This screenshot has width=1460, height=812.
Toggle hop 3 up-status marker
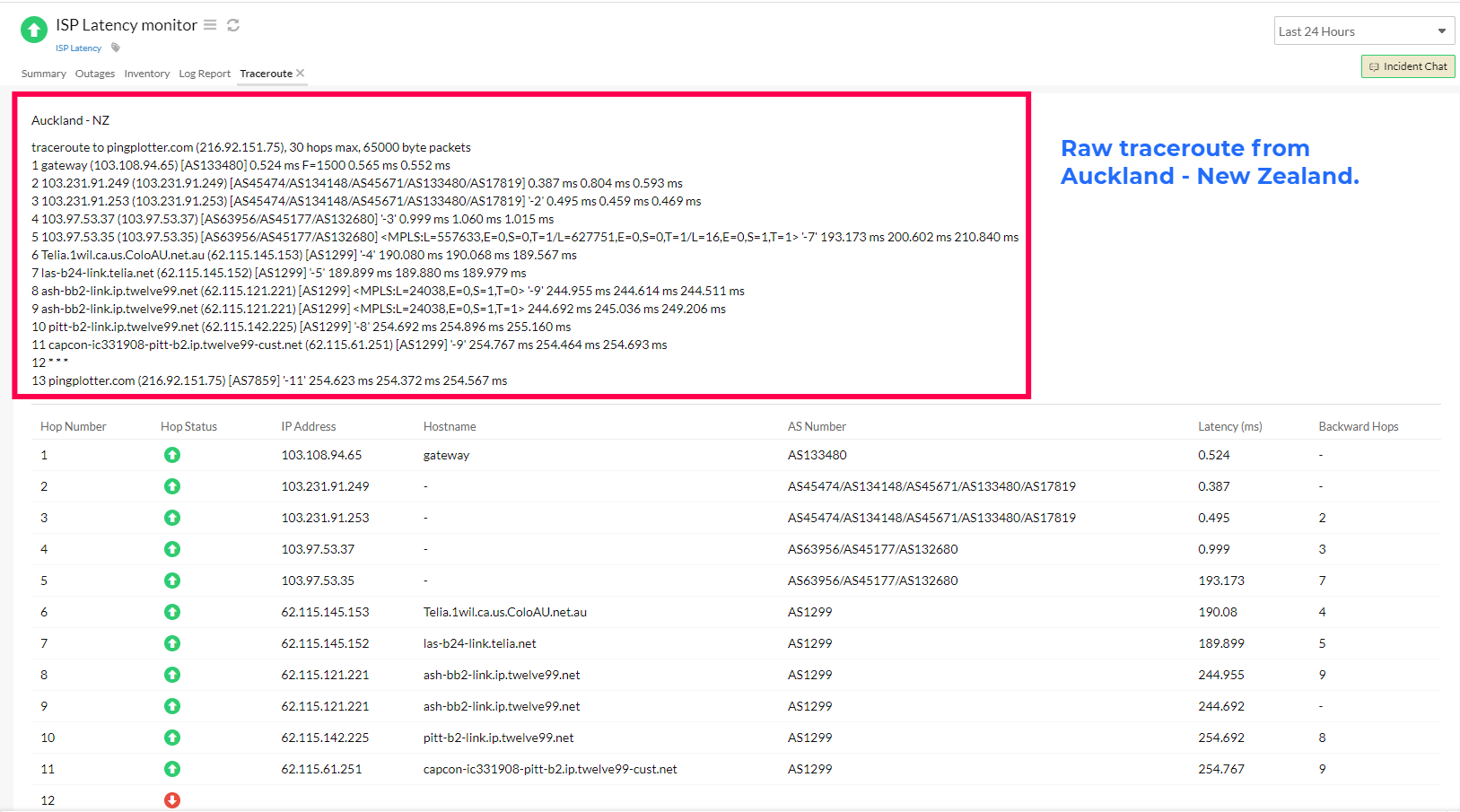tap(172, 518)
